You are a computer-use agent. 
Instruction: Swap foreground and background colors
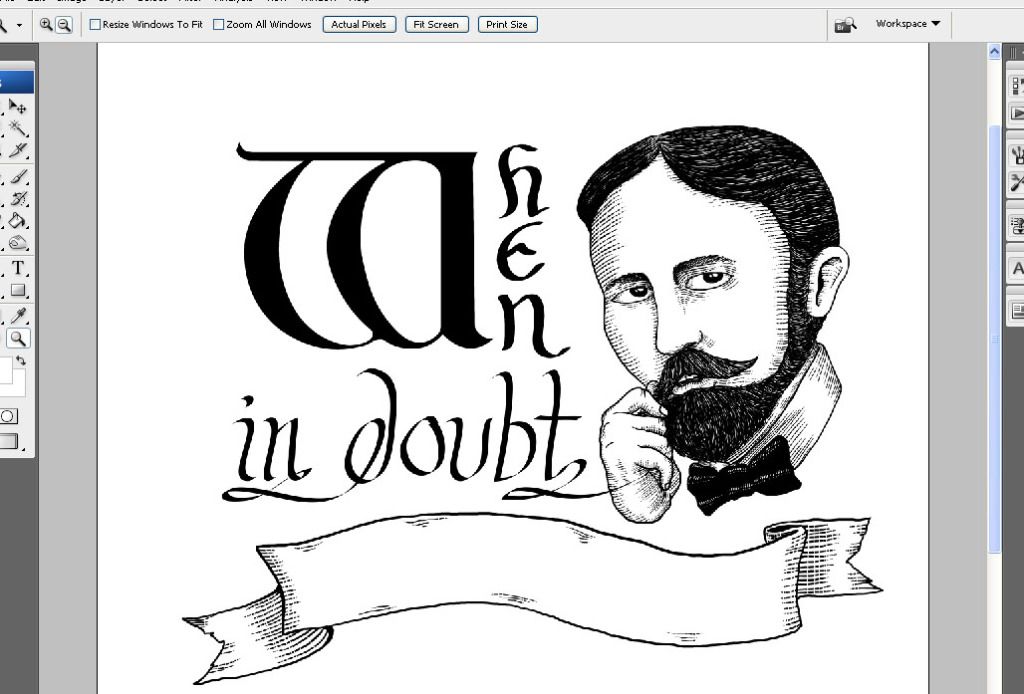pos(21,360)
